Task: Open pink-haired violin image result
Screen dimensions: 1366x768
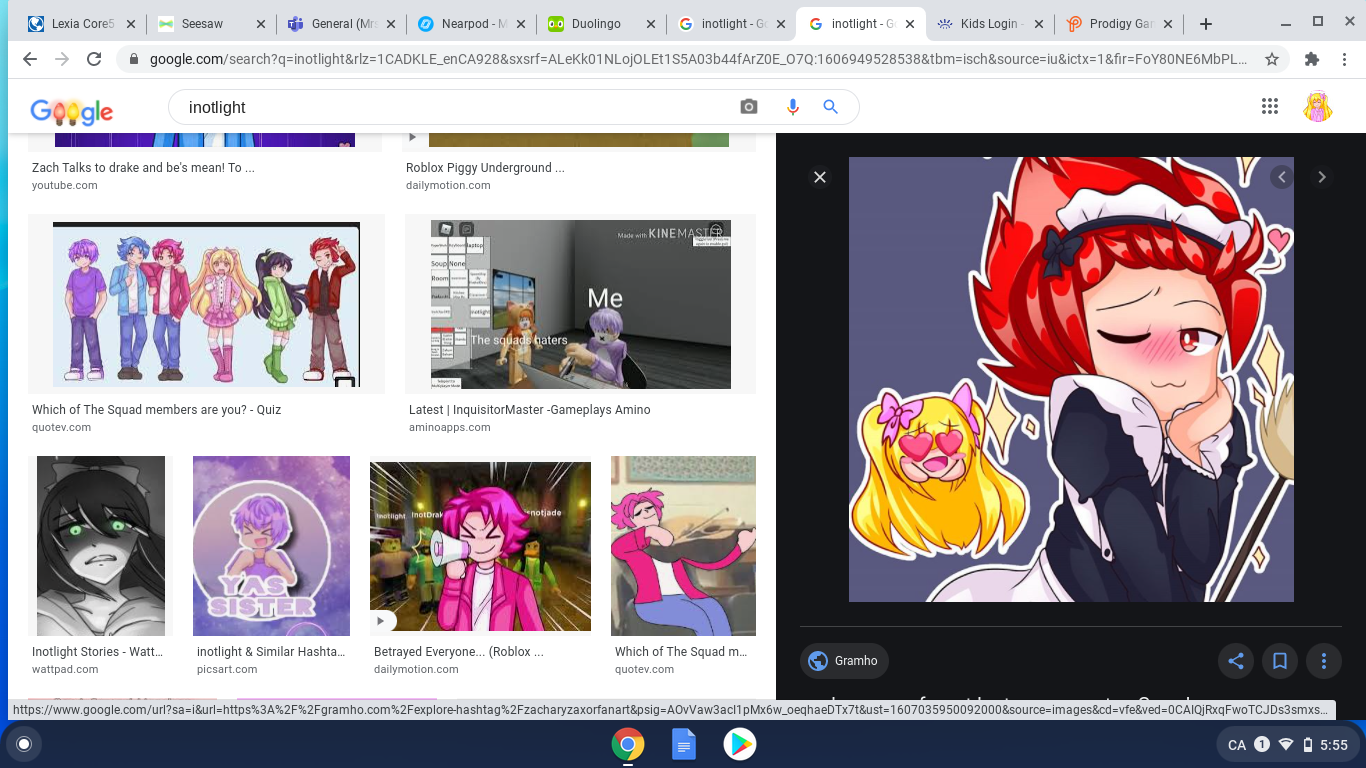Action: pos(683,546)
